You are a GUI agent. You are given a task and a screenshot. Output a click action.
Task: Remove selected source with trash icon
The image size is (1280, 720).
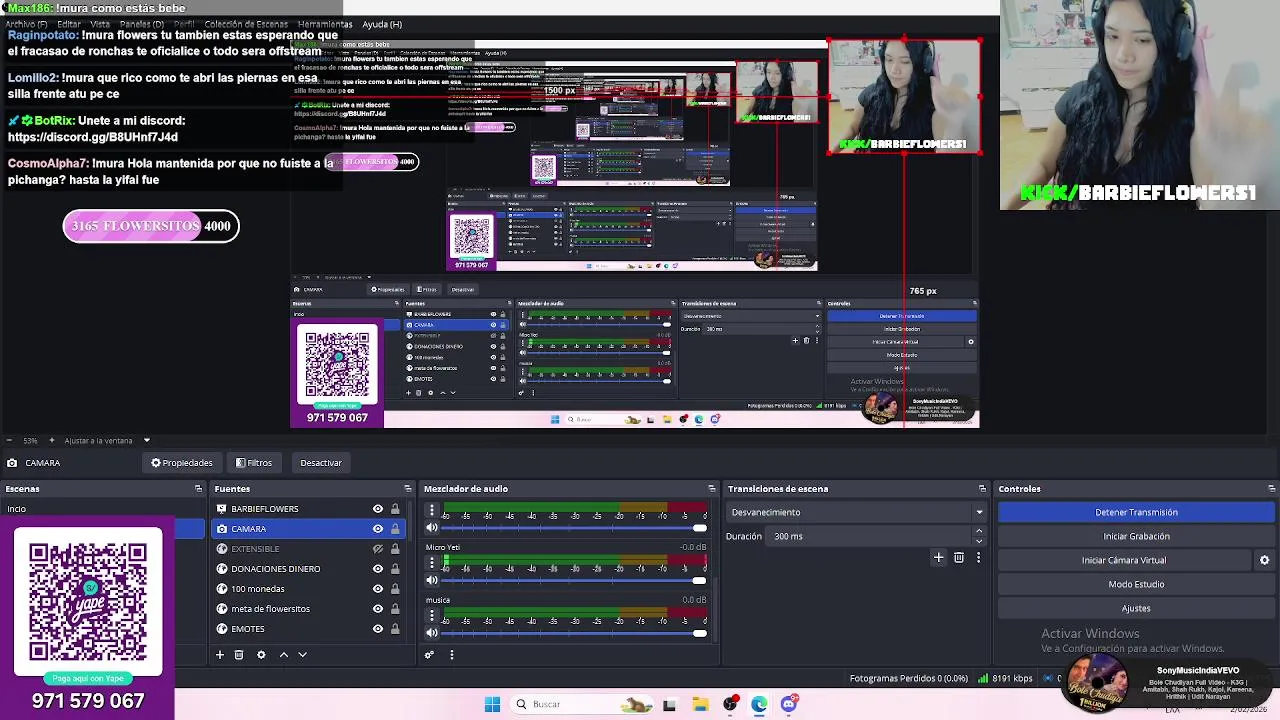tap(239, 655)
